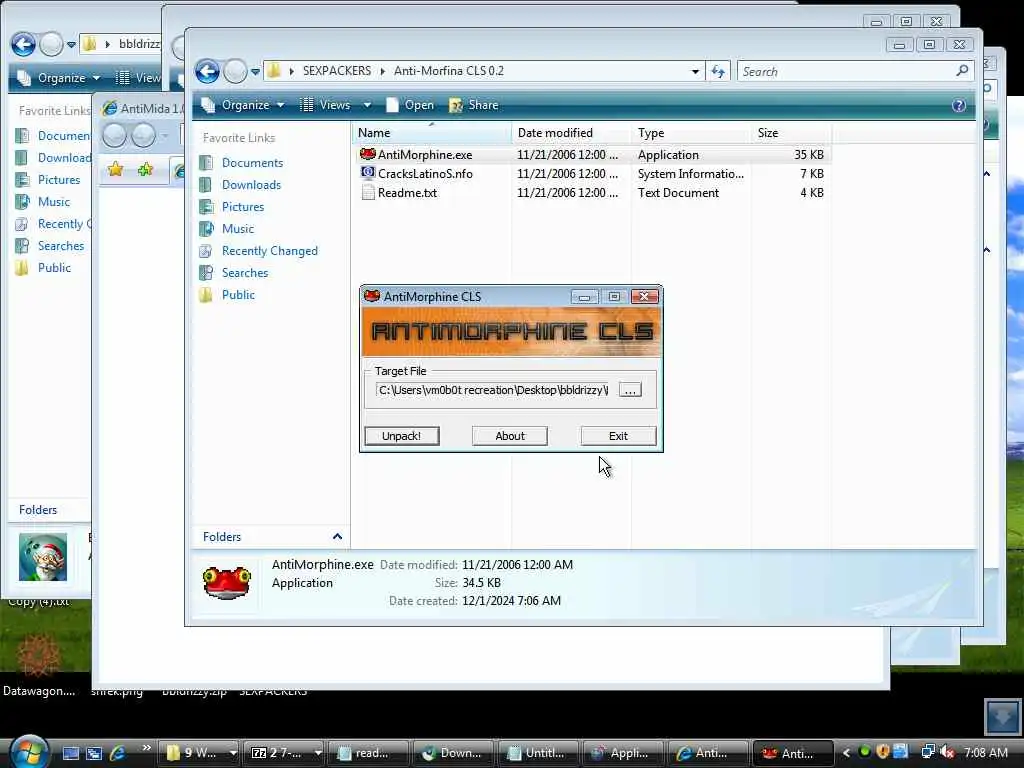Open Public favorite link in front window
The width and height of the screenshot is (1024, 768).
[238, 295]
